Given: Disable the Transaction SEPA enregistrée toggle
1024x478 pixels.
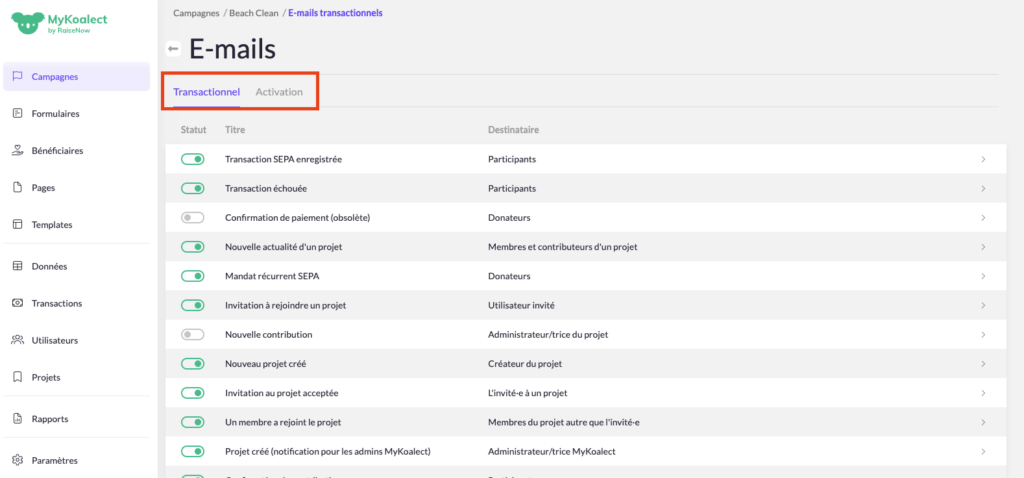Looking at the screenshot, I should point(192,159).
